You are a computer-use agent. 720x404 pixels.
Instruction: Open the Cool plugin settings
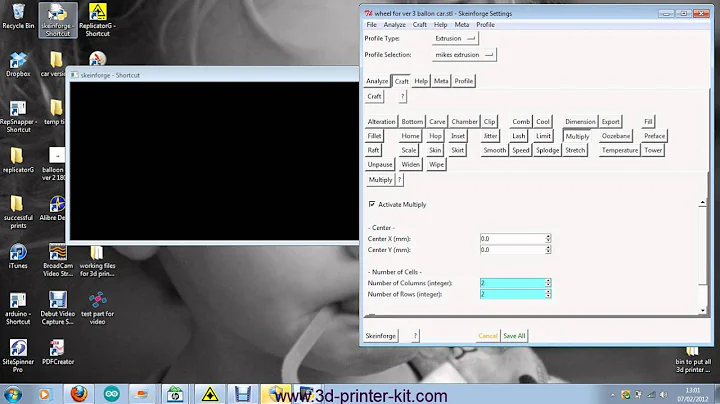click(x=543, y=122)
